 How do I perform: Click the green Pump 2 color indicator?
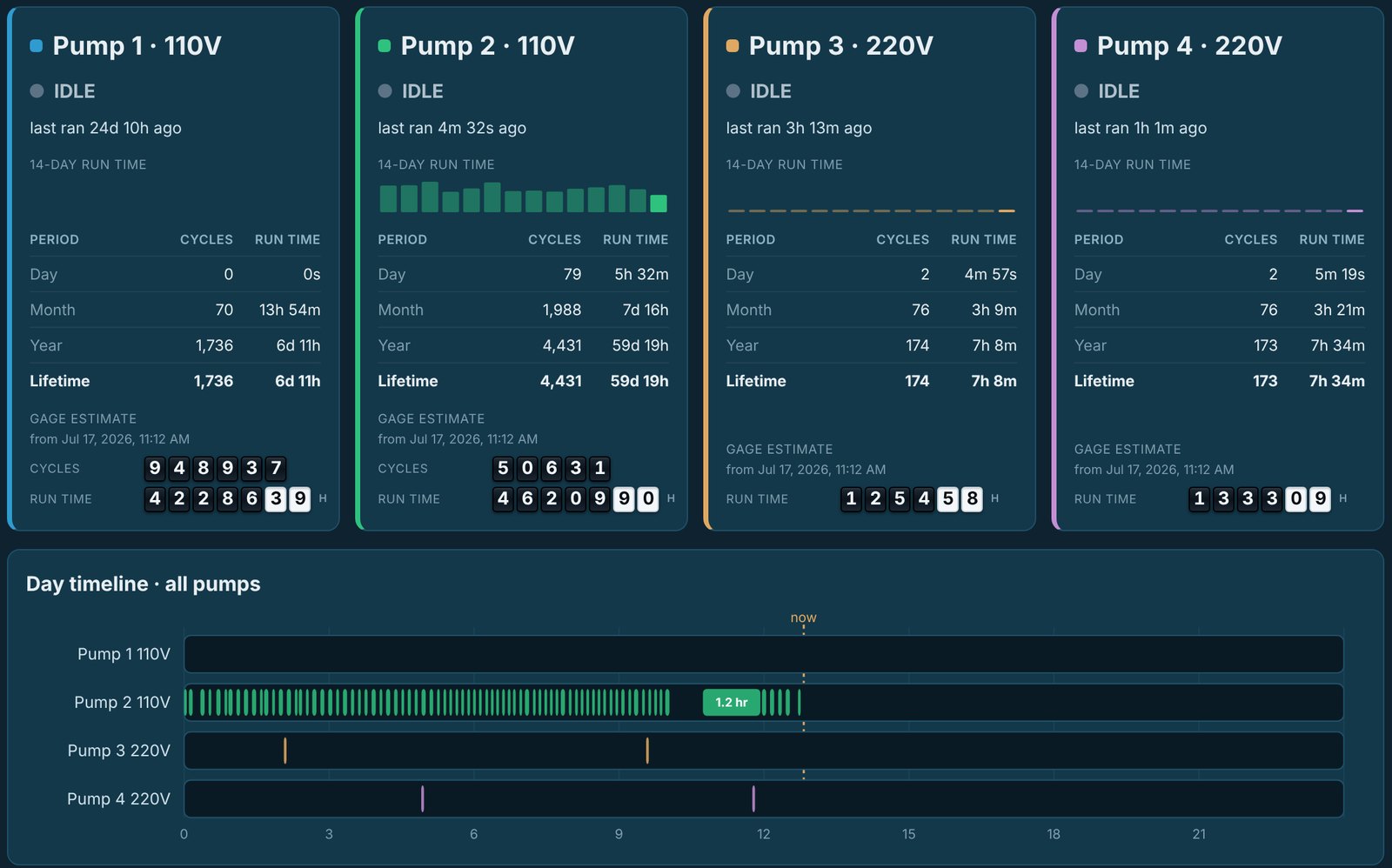tap(384, 45)
